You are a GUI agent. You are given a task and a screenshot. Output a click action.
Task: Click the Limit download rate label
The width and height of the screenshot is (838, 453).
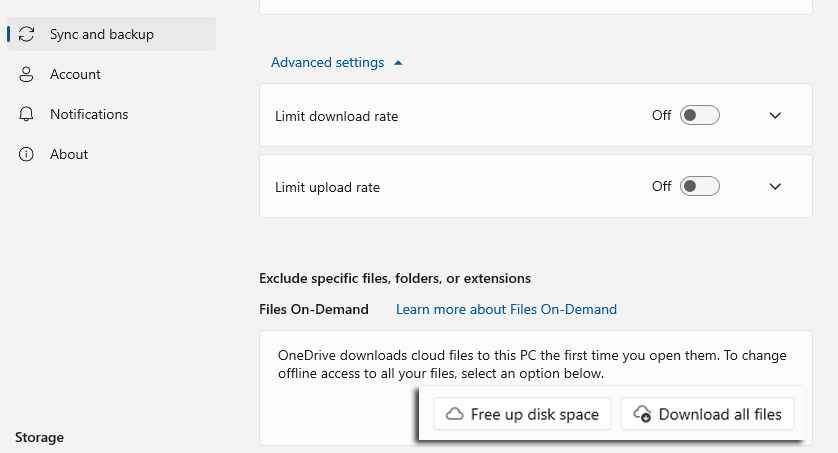coord(336,116)
